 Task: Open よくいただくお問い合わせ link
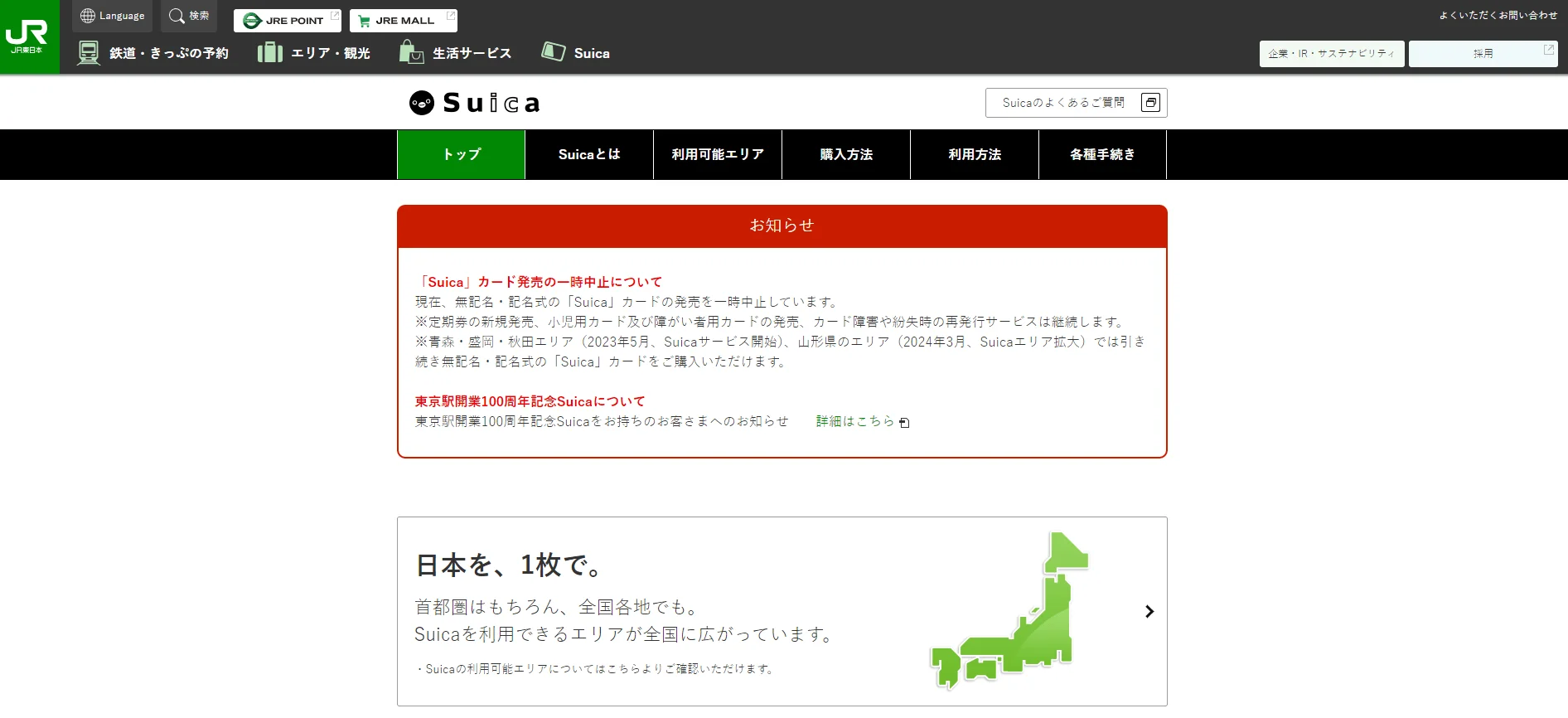1498,15
